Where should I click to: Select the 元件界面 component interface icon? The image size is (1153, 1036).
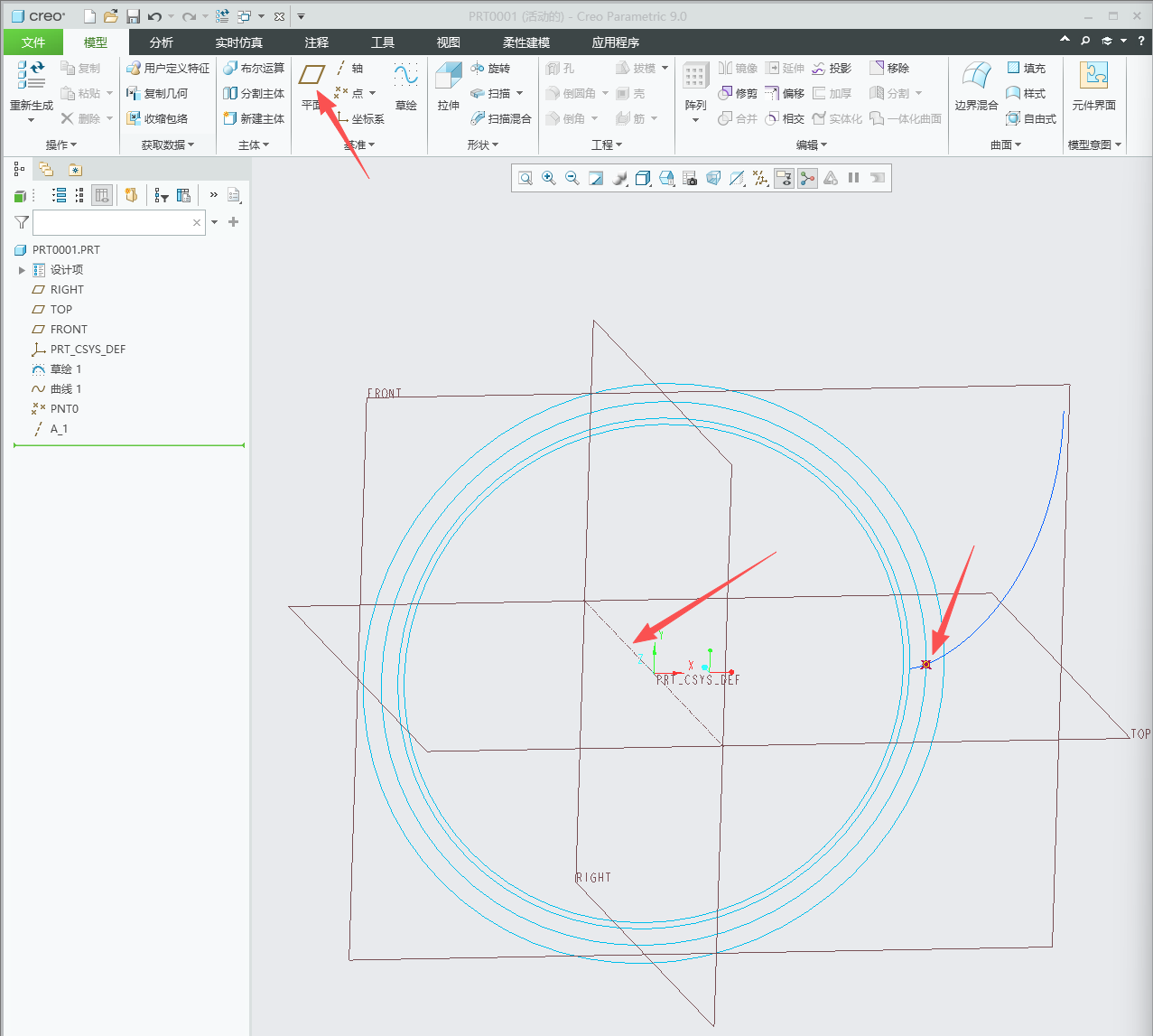pyautogui.click(x=1093, y=86)
